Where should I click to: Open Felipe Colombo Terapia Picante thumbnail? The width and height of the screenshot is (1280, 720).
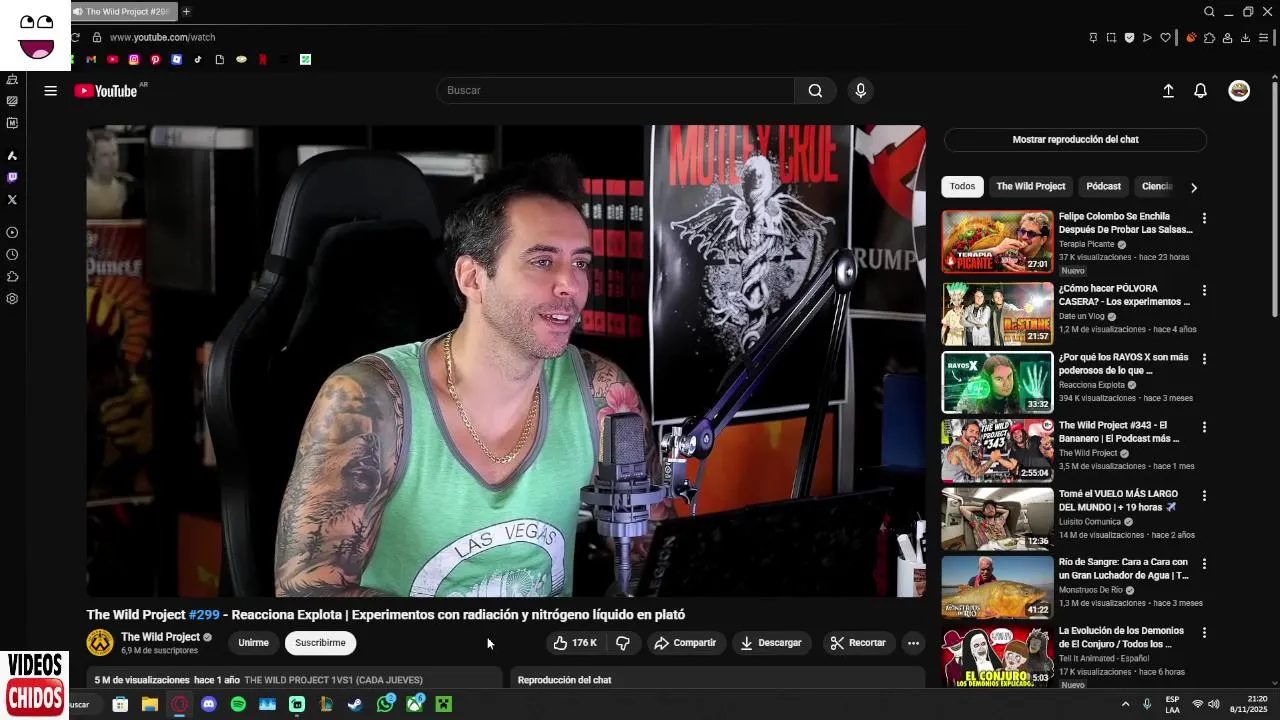point(997,241)
